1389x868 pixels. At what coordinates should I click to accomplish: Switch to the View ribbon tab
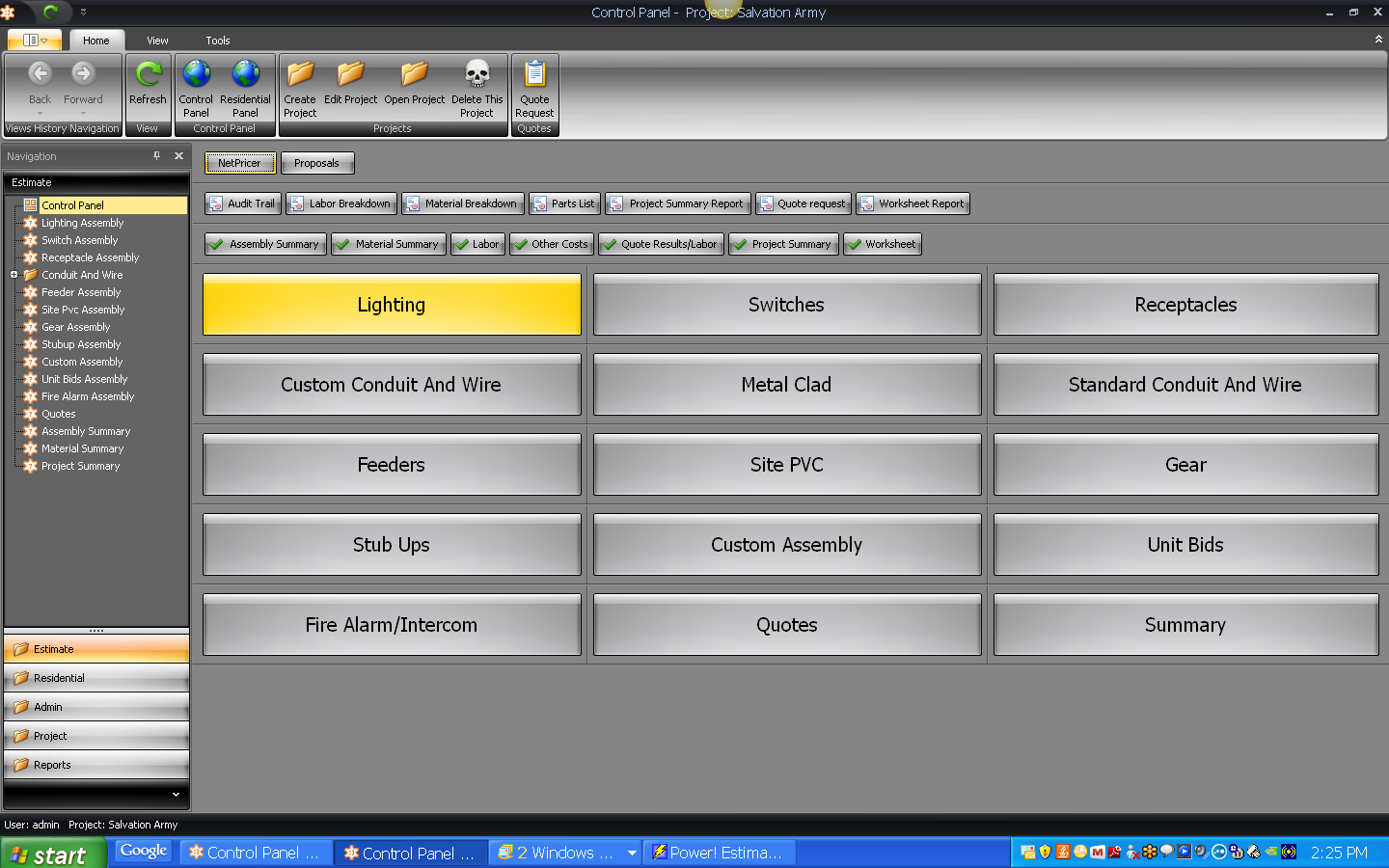pyautogui.click(x=156, y=41)
